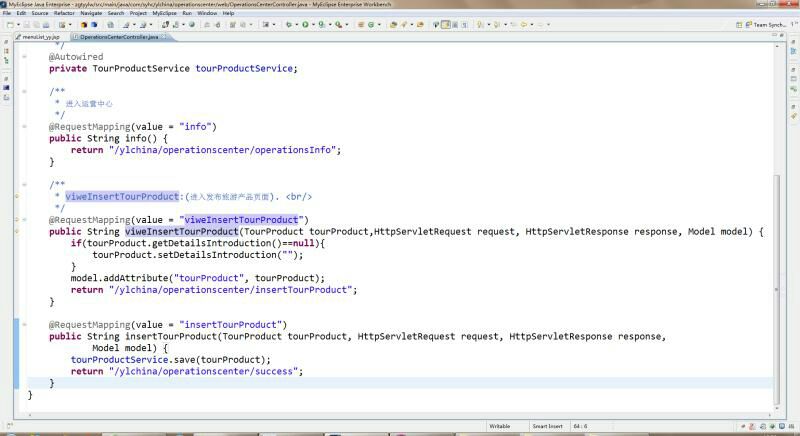Open the Refactor menu

coord(64,13)
